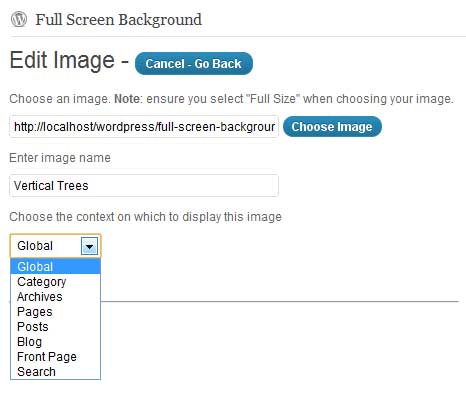This screenshot has height=399, width=466.
Task: Click the Global context combo box
Action: point(55,246)
